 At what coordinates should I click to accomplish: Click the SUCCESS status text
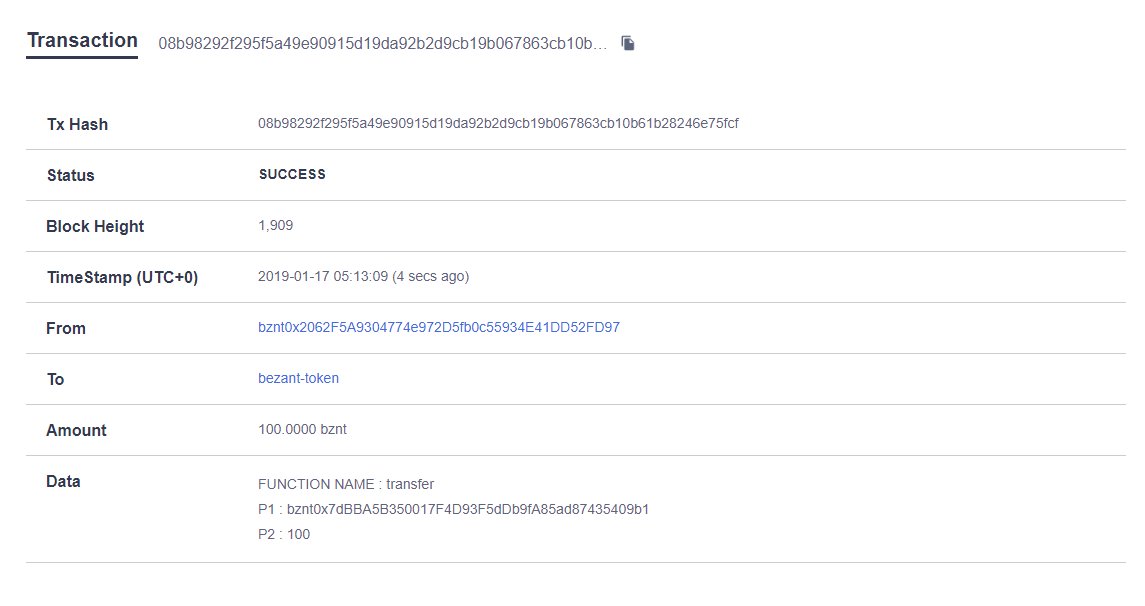[292, 174]
